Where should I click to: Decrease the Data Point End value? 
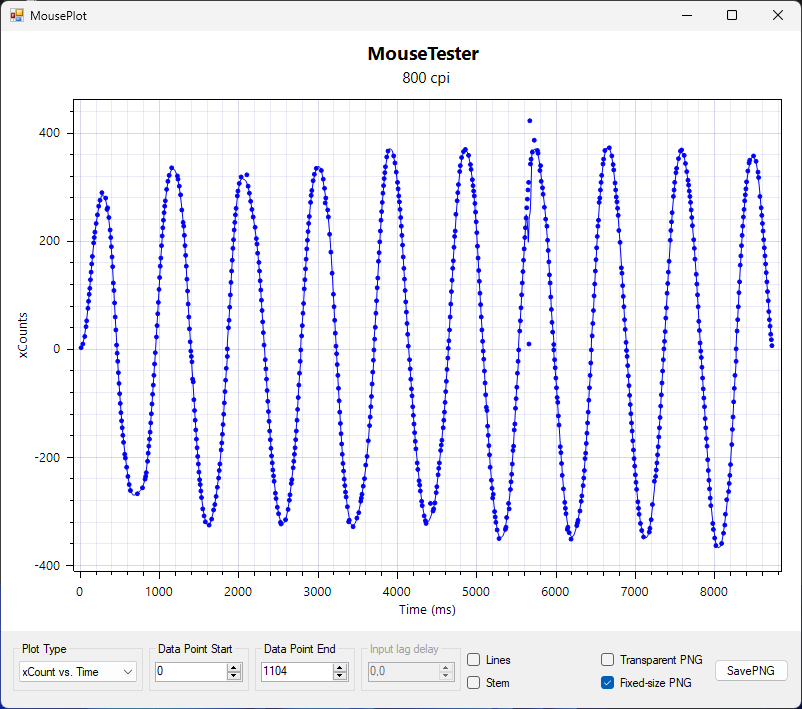[340, 676]
